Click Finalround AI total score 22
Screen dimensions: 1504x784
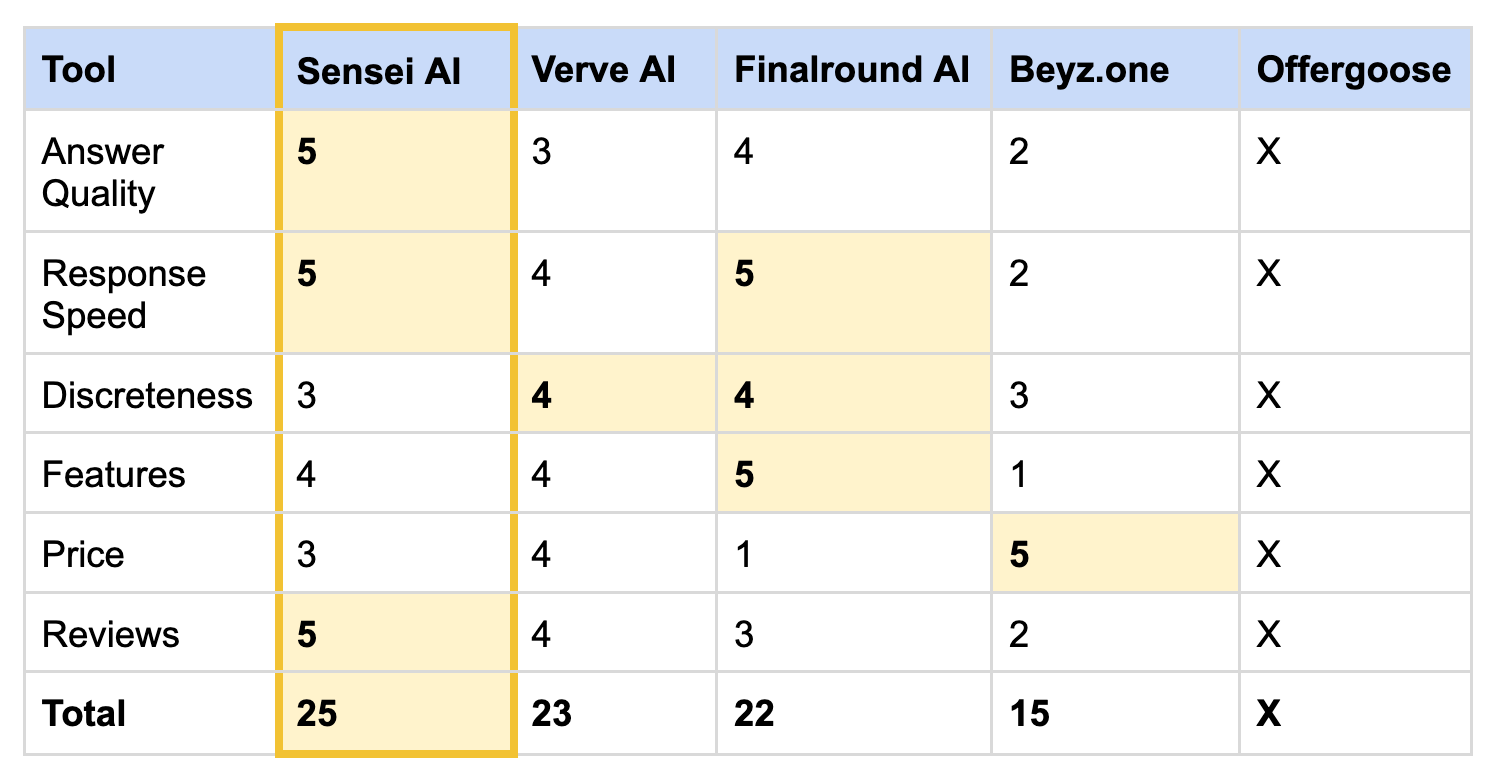(x=754, y=714)
